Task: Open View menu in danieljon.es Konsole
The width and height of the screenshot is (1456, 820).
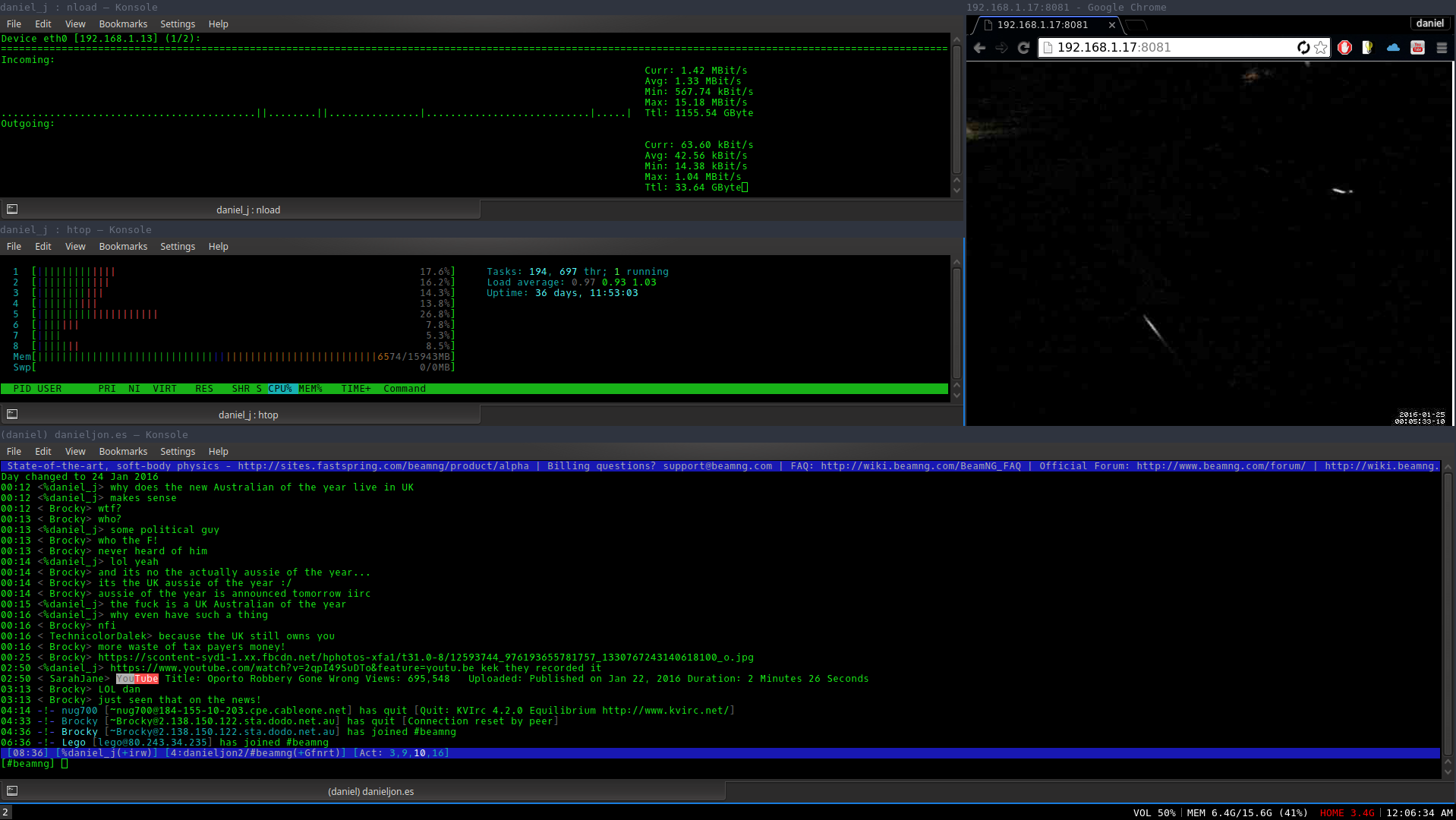Action: click(75, 452)
